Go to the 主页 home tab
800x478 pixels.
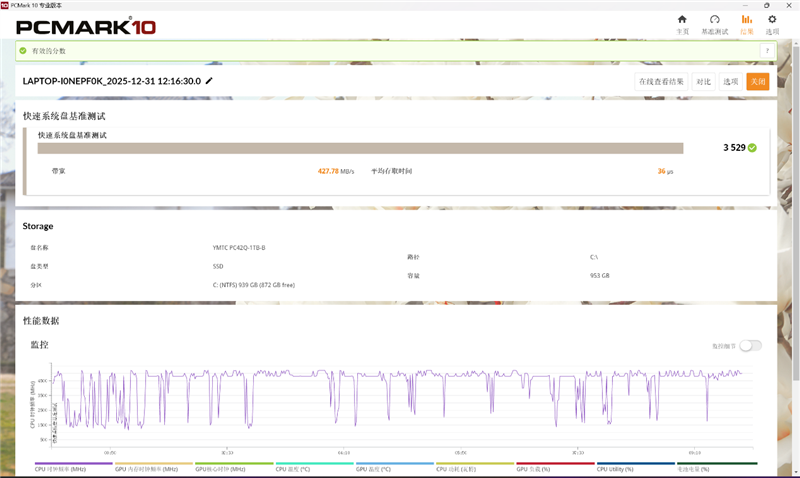coord(682,24)
